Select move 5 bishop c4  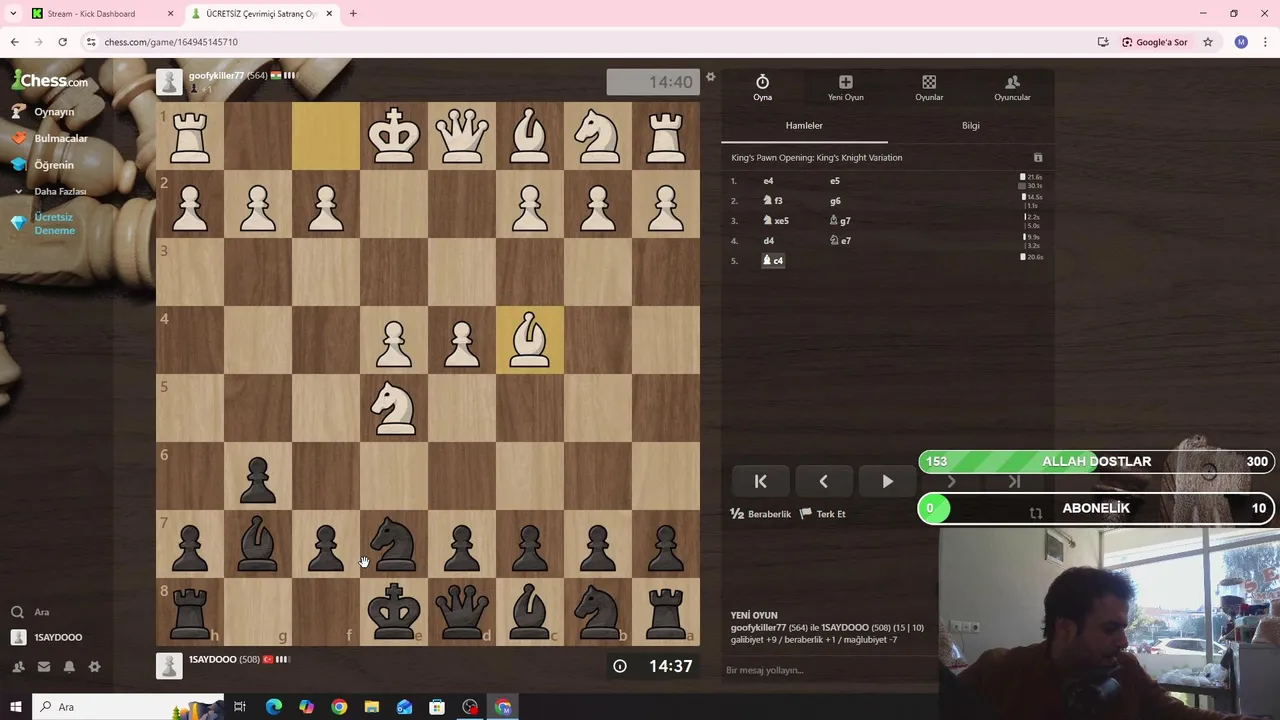773,260
